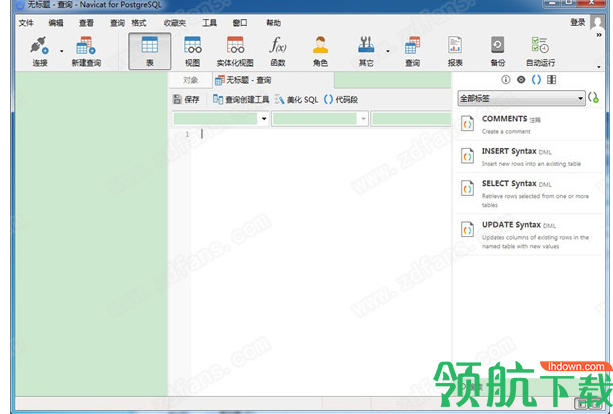Screen dimensions: 613x414
Task: Open the Format (格式) menu
Action: click(x=139, y=23)
